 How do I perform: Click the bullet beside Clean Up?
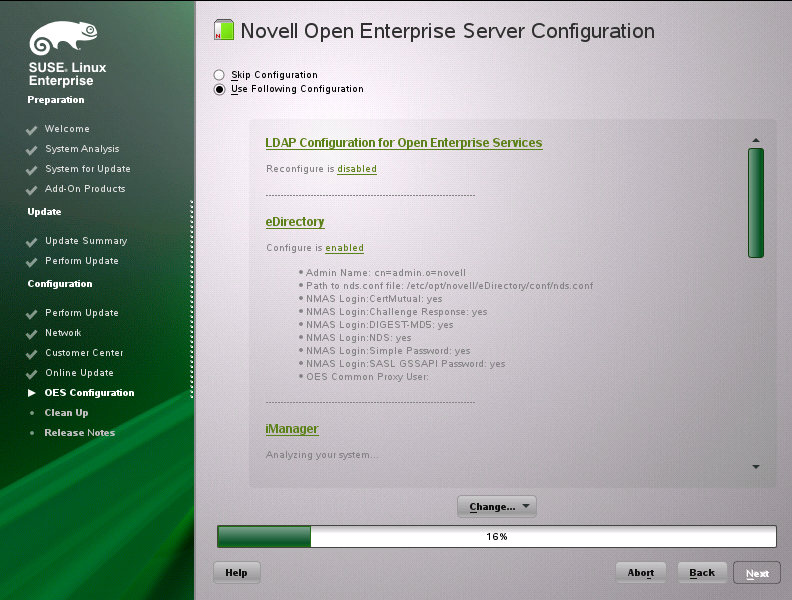pyautogui.click(x=32, y=413)
